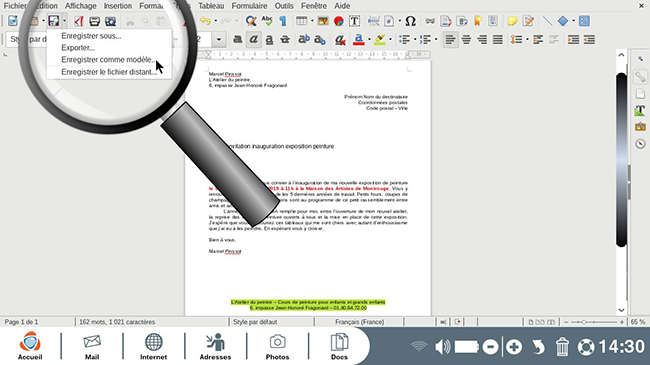This screenshot has height=365, width=650.
Task: Open the Internet launcher button
Action: 153,346
